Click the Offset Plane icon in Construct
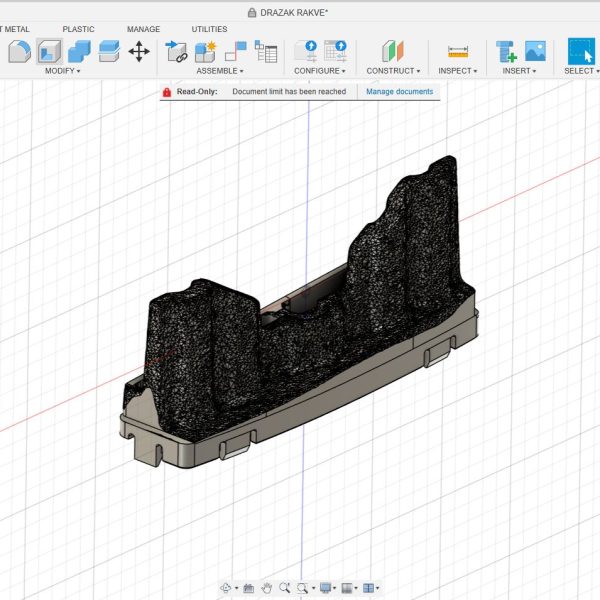The width and height of the screenshot is (600, 600). tap(393, 51)
